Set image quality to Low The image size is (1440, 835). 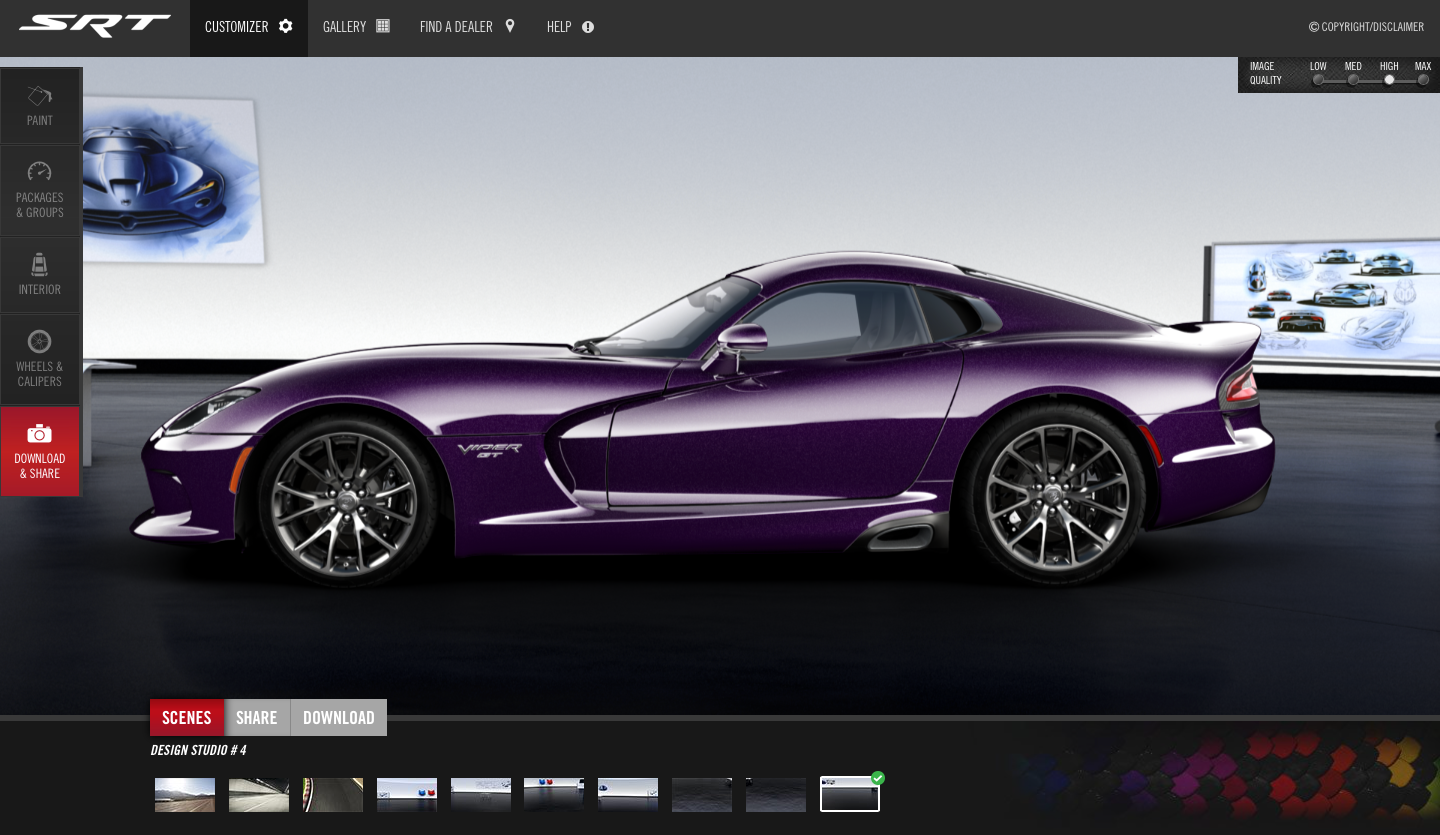[x=1318, y=80]
